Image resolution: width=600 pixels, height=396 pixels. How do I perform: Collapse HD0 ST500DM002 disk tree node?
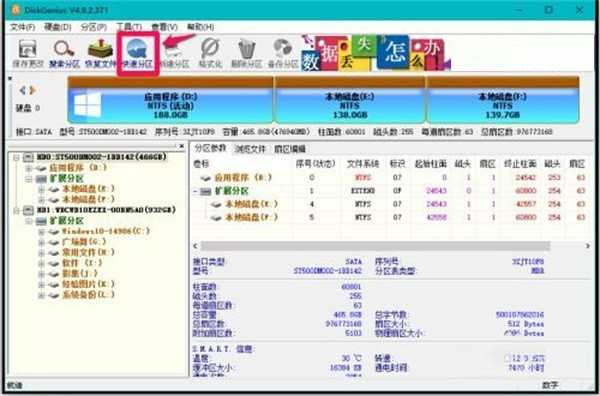click(x=16, y=157)
